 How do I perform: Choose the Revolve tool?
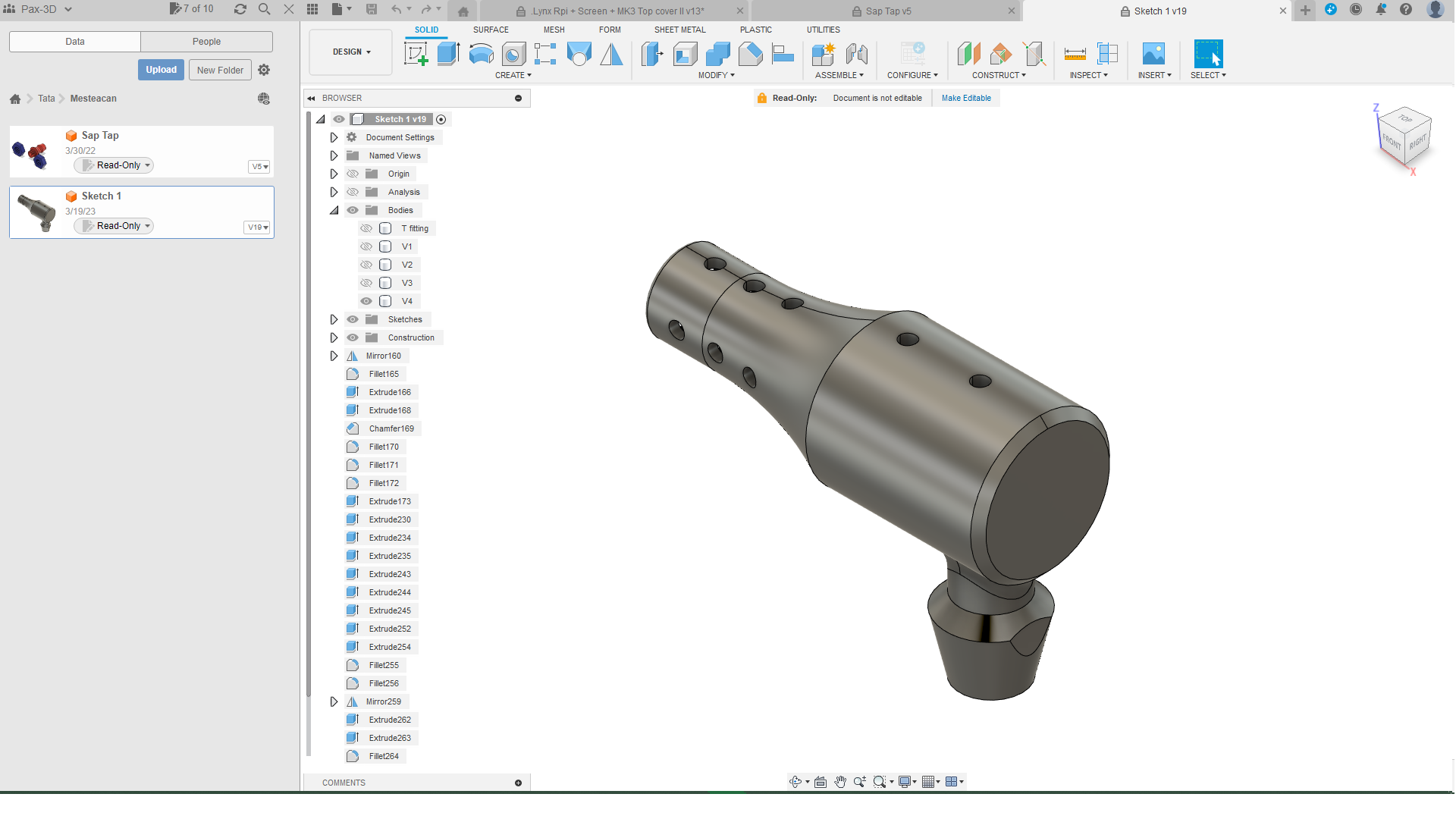click(481, 53)
